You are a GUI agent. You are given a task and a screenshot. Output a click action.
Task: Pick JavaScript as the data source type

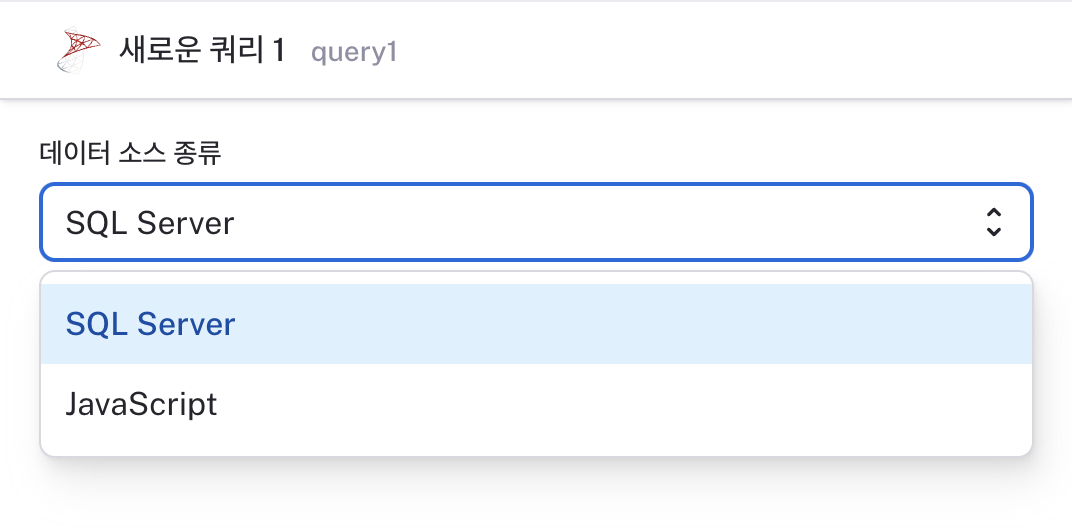[536, 404]
